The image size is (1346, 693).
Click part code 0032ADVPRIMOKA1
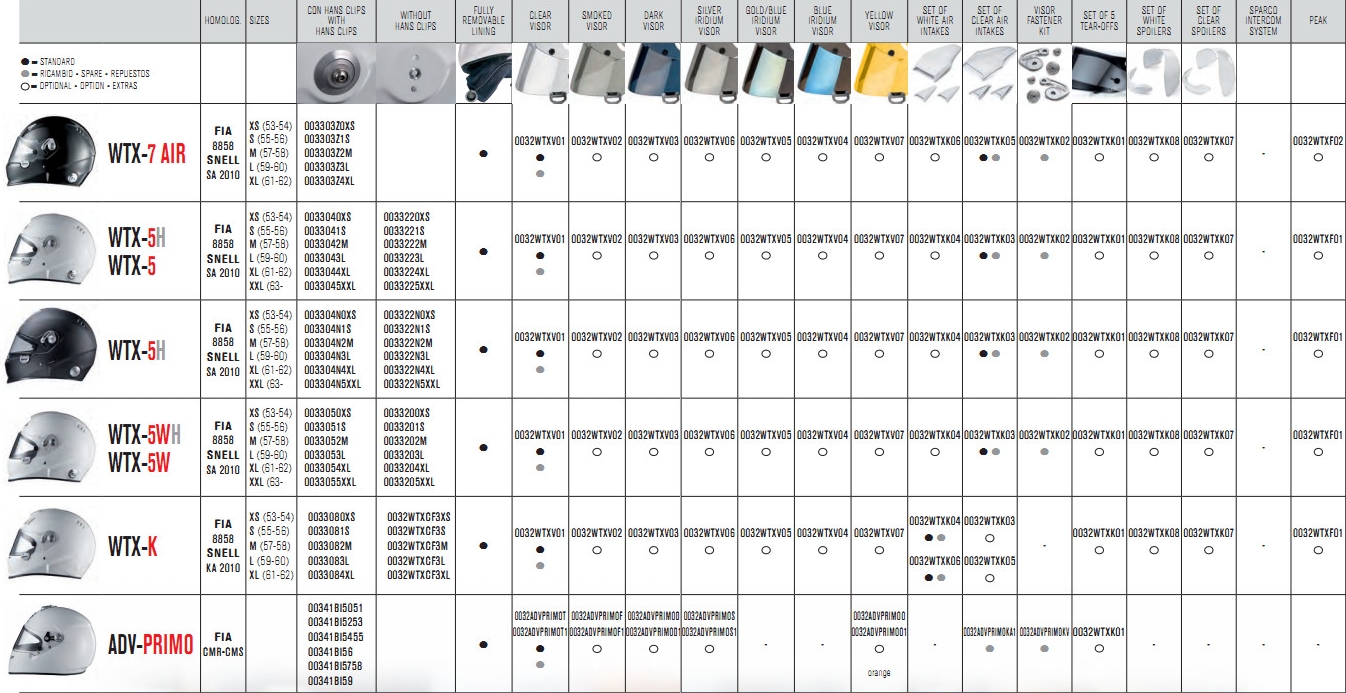pyautogui.click(x=990, y=632)
